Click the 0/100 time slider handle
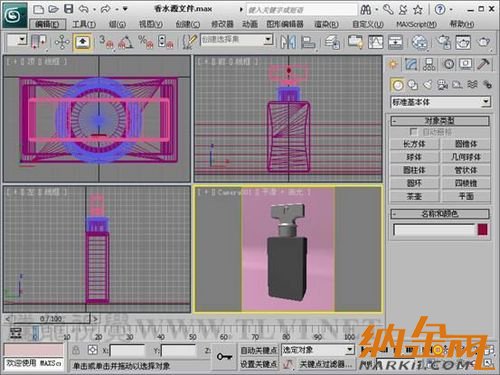This screenshot has height=375, width=500. click(51, 319)
